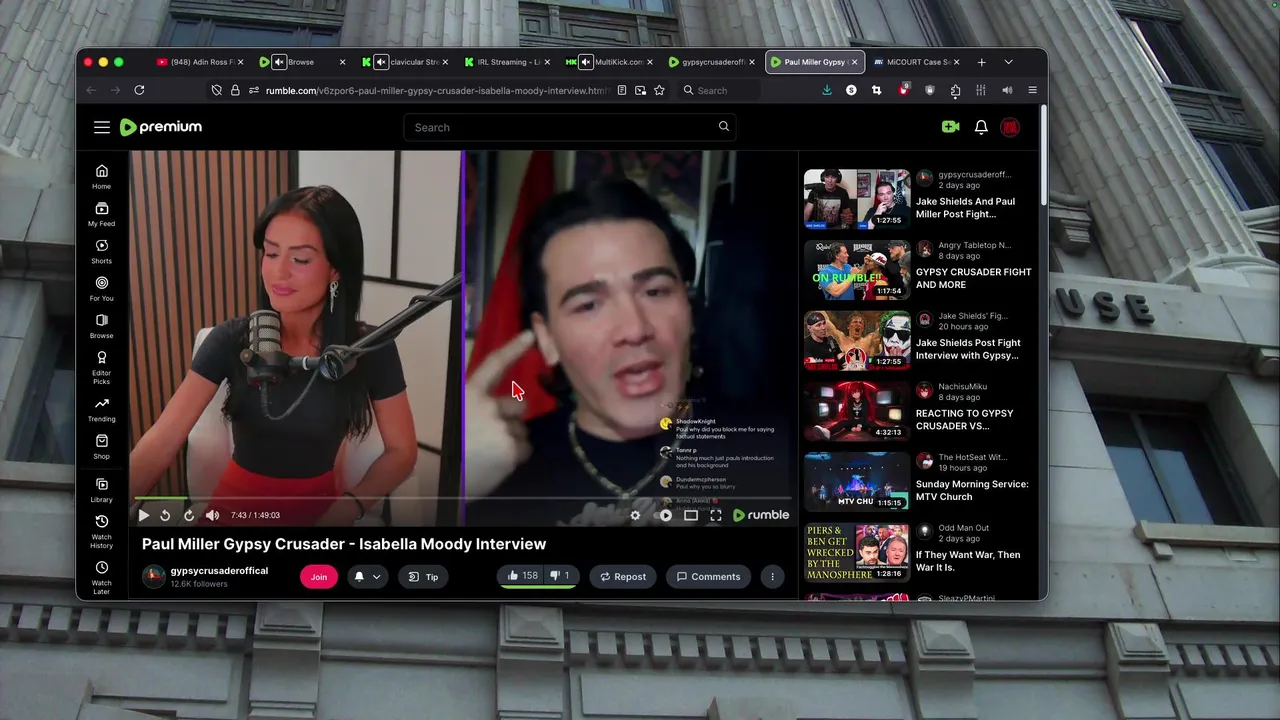Click the Rumble premium logo
The image size is (1280, 720).
tap(161, 127)
